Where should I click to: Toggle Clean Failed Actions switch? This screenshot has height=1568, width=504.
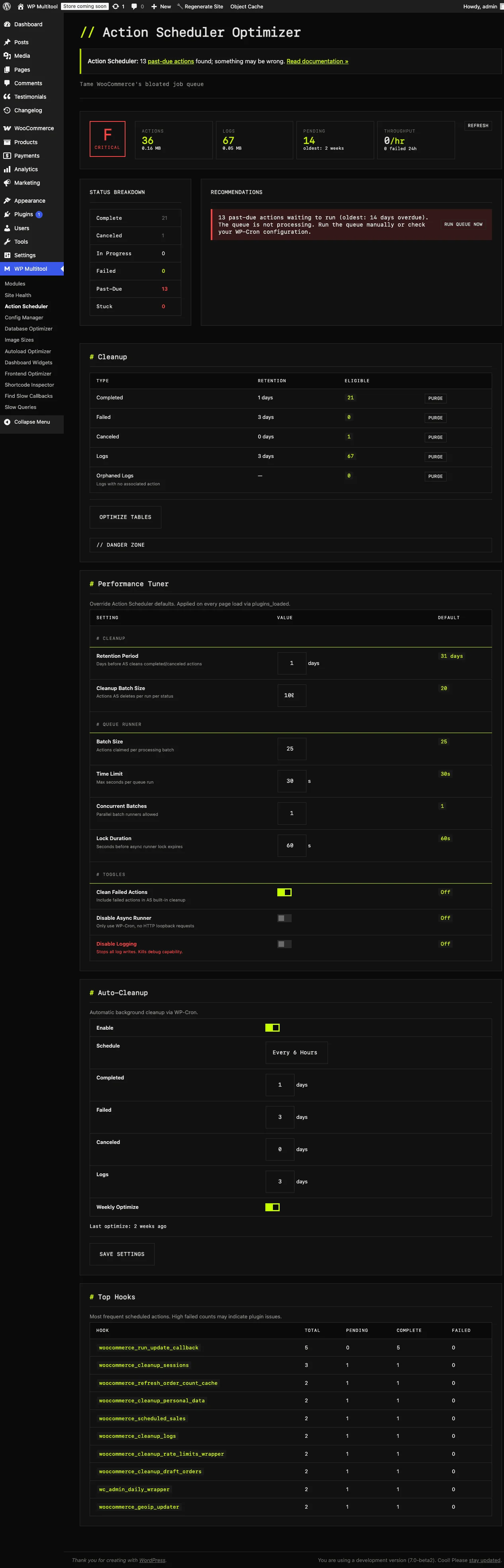point(284,892)
